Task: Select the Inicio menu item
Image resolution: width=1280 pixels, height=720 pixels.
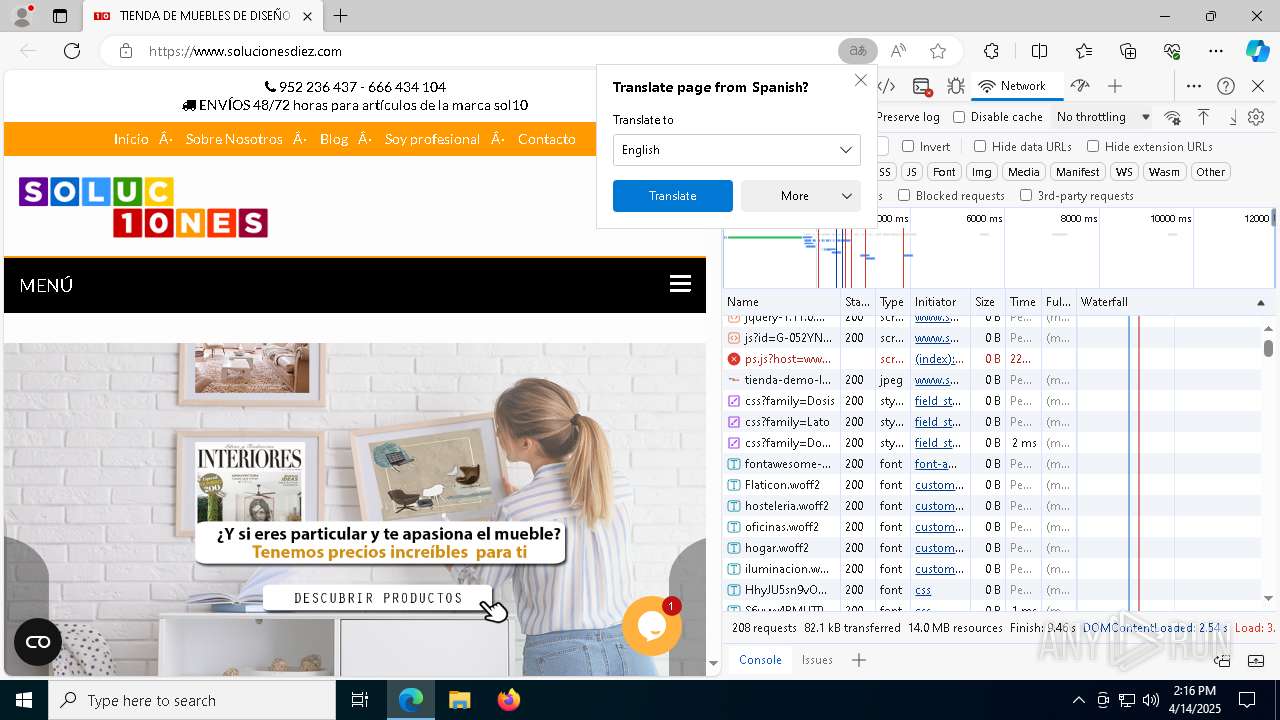Action: pyautogui.click(x=131, y=139)
